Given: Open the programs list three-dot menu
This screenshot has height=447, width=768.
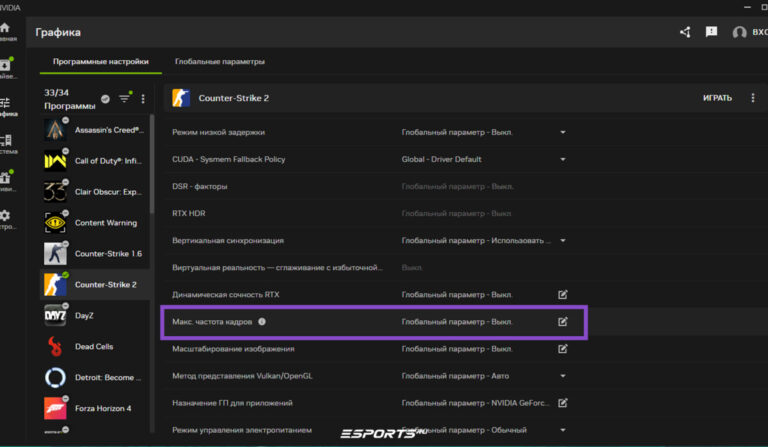Looking at the screenshot, I should click(143, 99).
